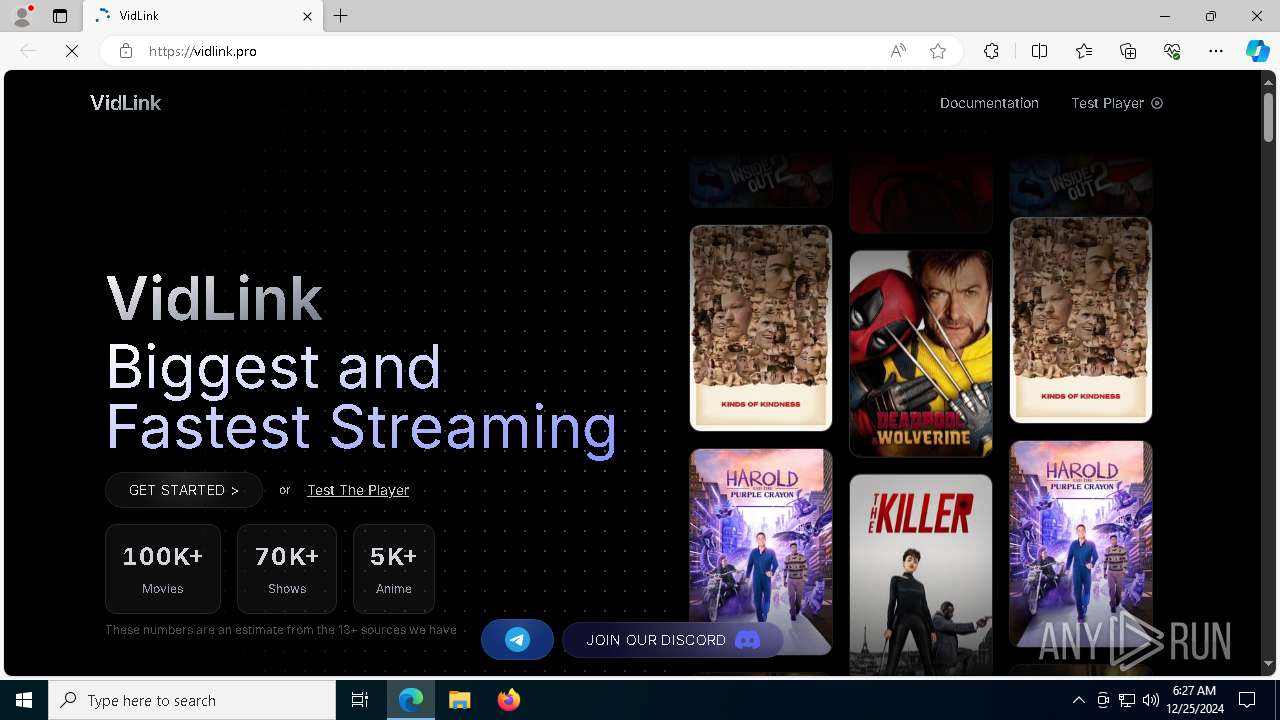Screen dimensions: 1280x720
Task: Select the 70K+ Shows stat card
Action: tap(287, 569)
